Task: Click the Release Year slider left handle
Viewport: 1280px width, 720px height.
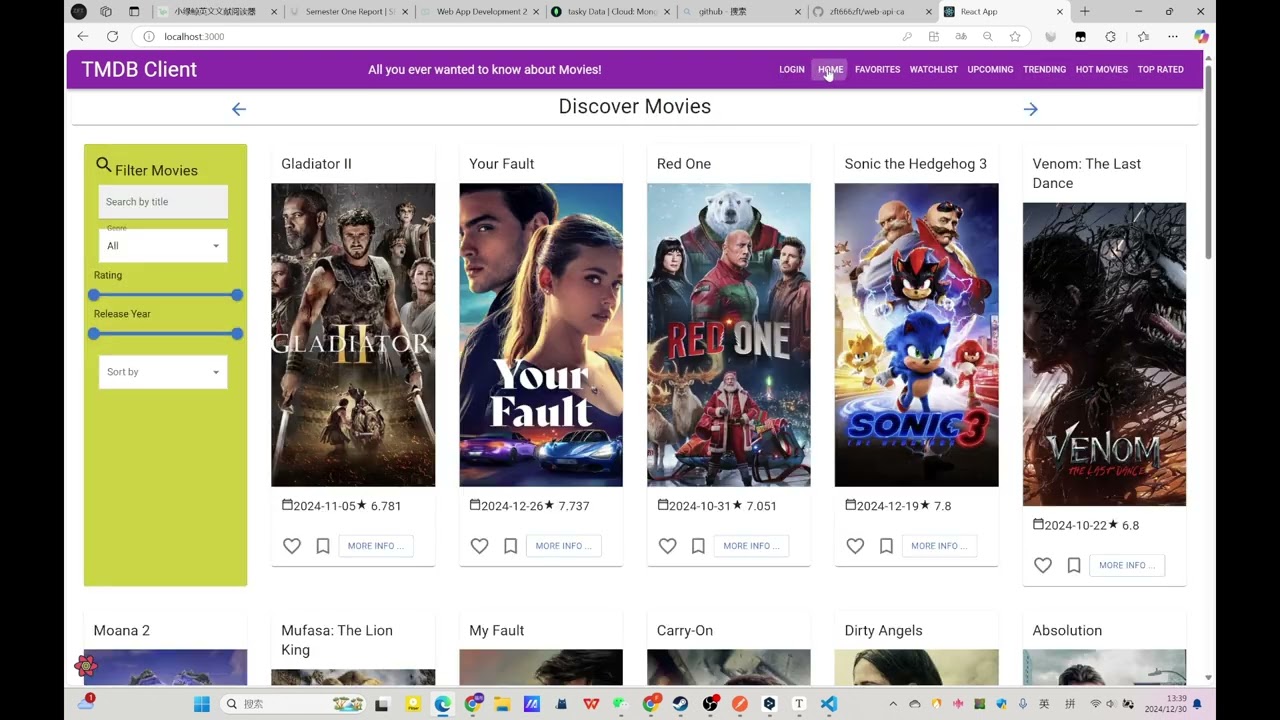Action: (x=94, y=334)
